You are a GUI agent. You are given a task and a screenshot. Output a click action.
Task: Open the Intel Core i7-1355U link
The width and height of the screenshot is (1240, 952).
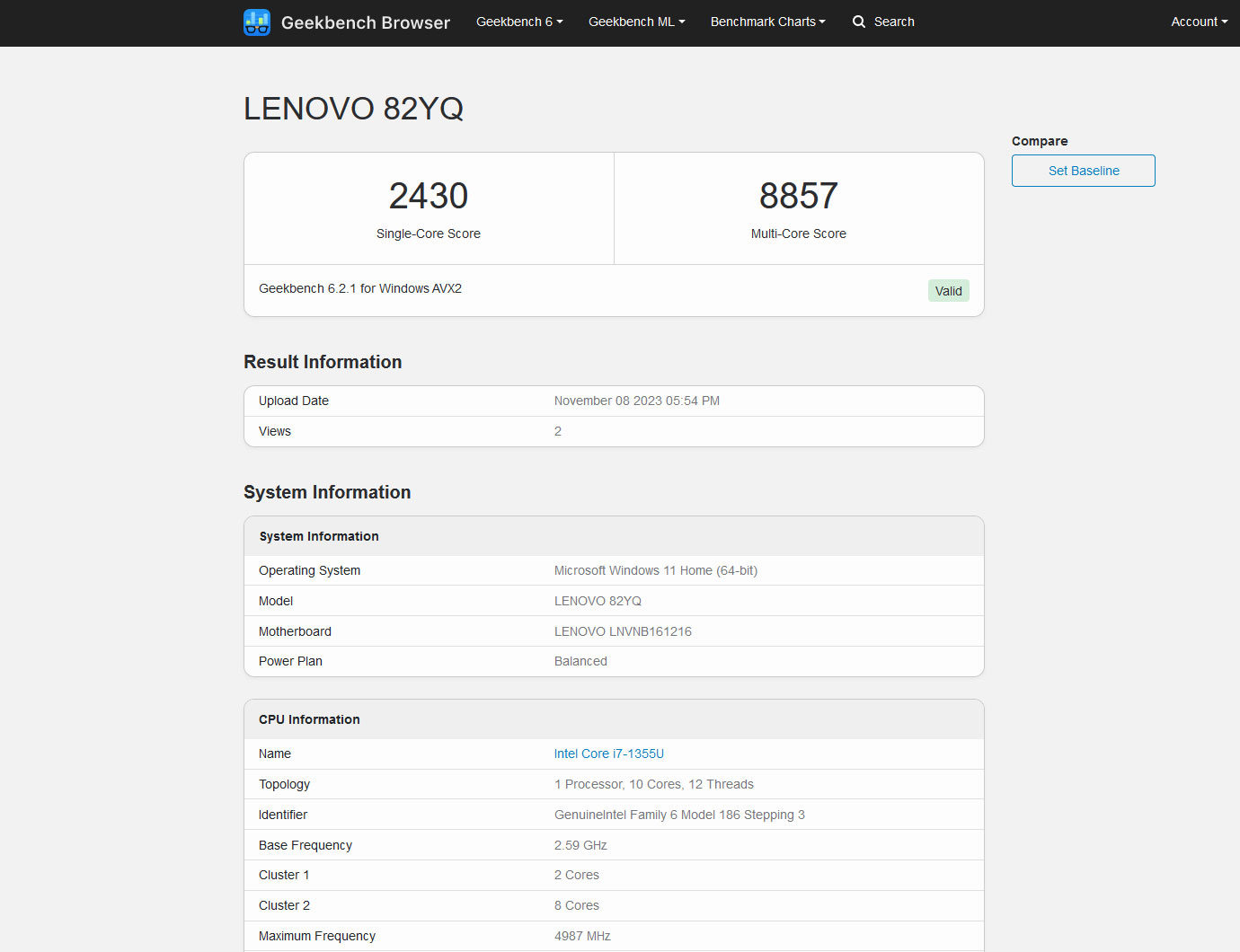click(608, 754)
